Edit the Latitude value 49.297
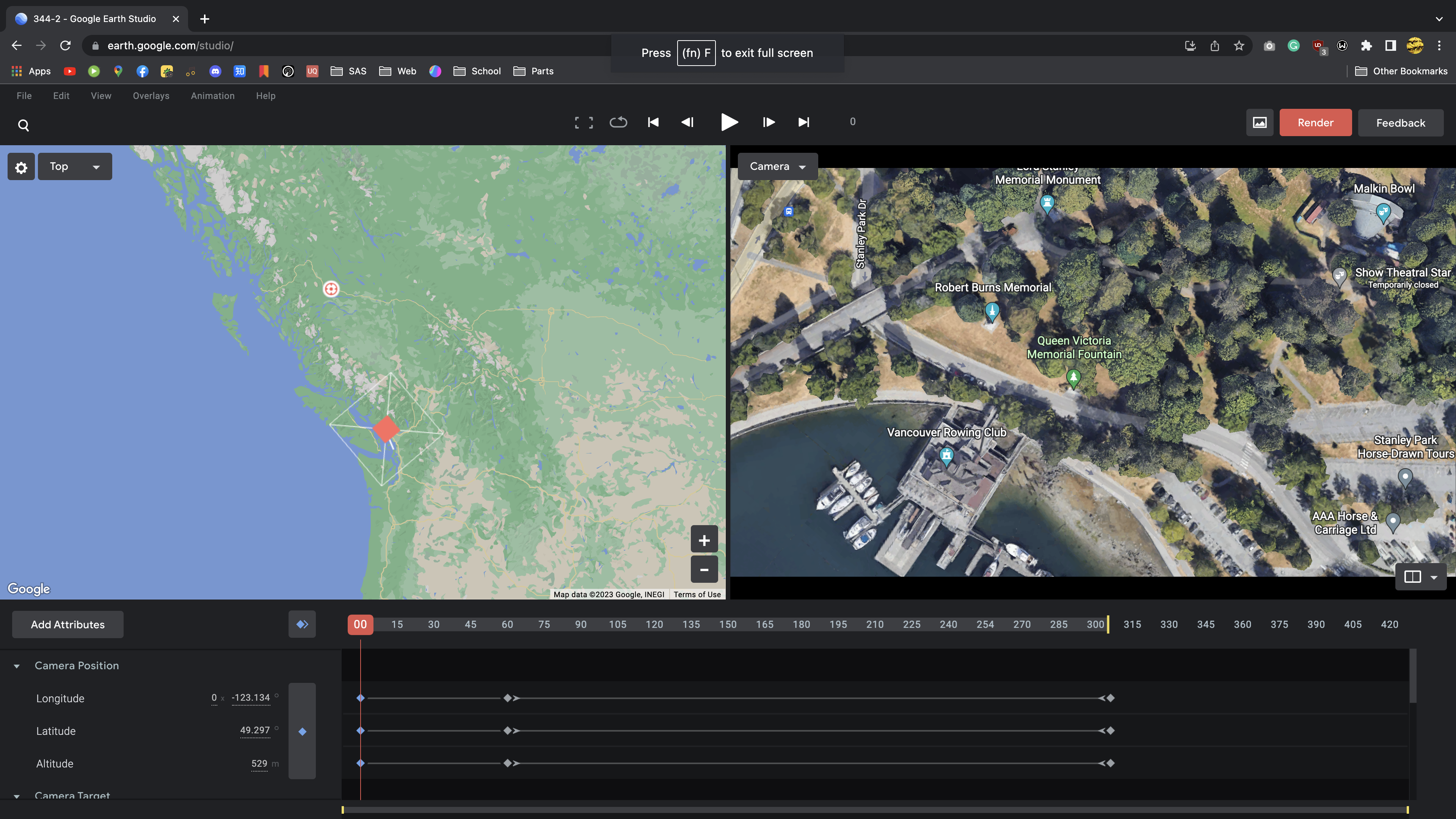The height and width of the screenshot is (819, 1456). [x=255, y=730]
